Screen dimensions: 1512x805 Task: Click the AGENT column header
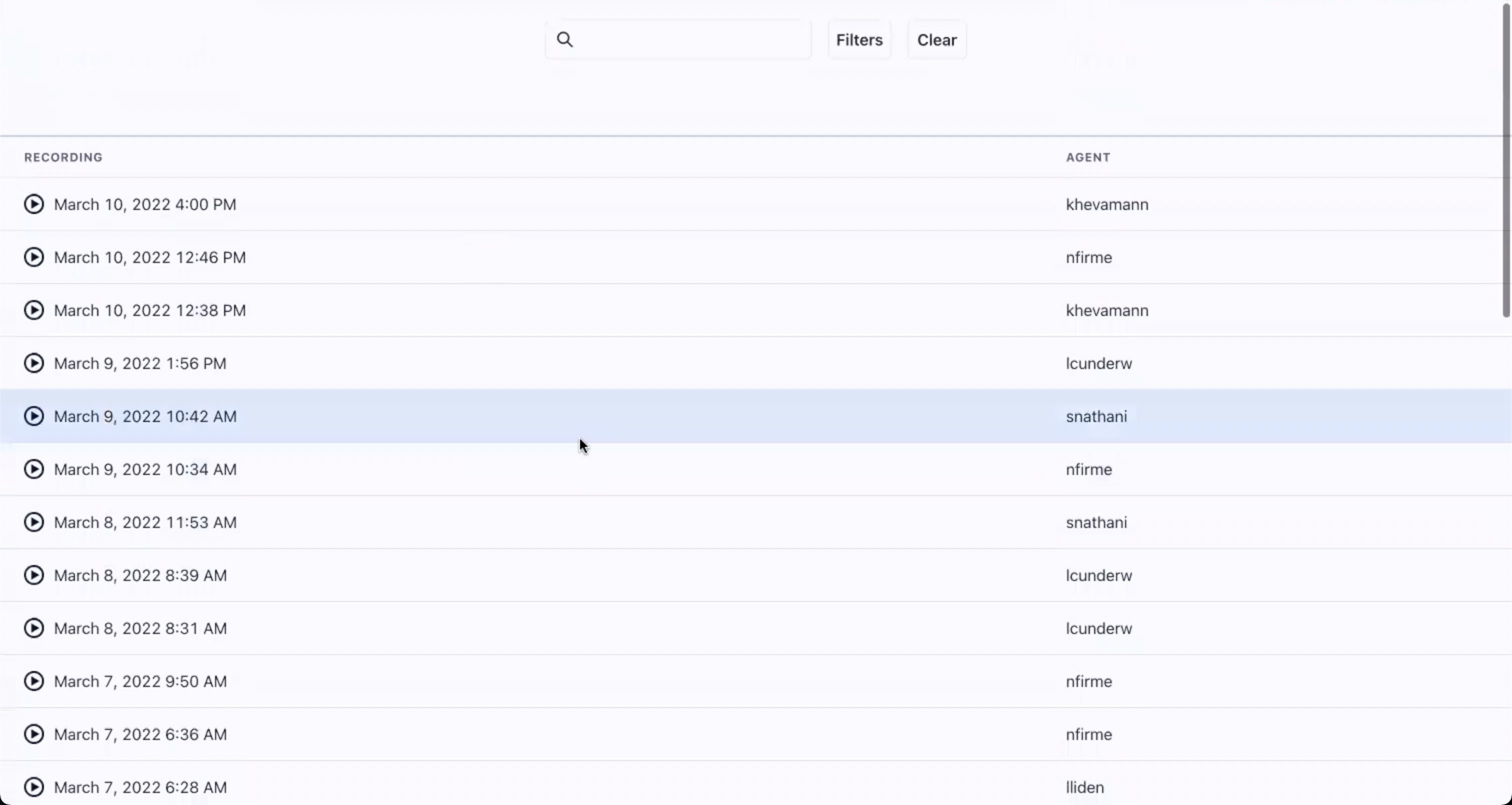1087,157
